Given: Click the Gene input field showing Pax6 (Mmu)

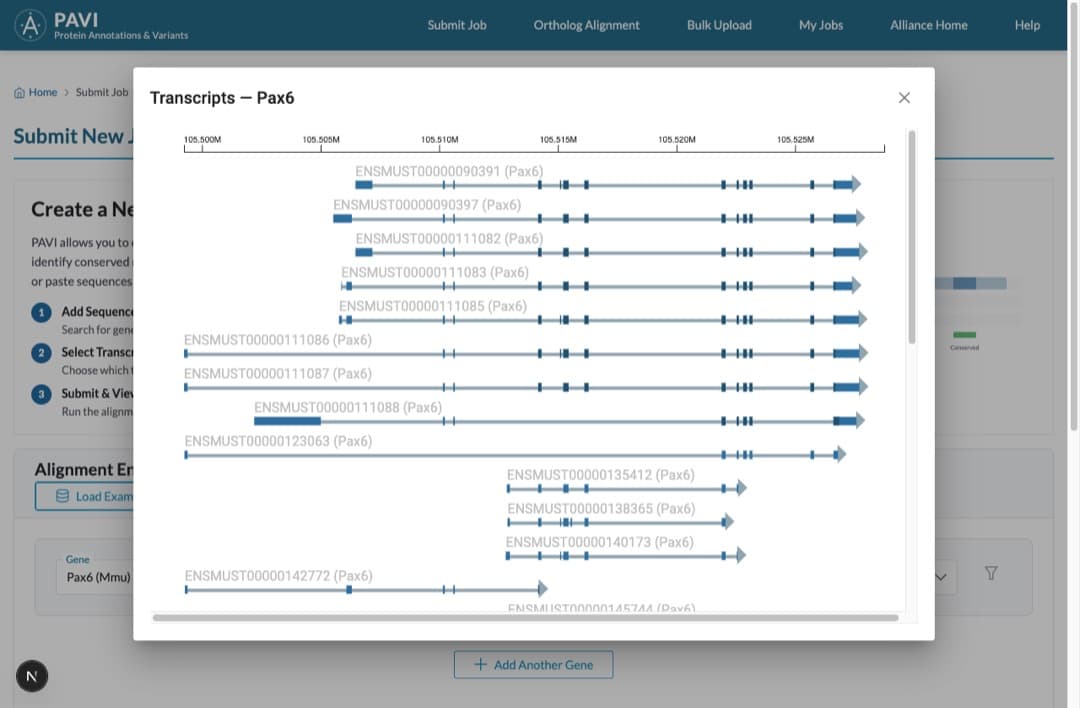Looking at the screenshot, I should pos(94,577).
